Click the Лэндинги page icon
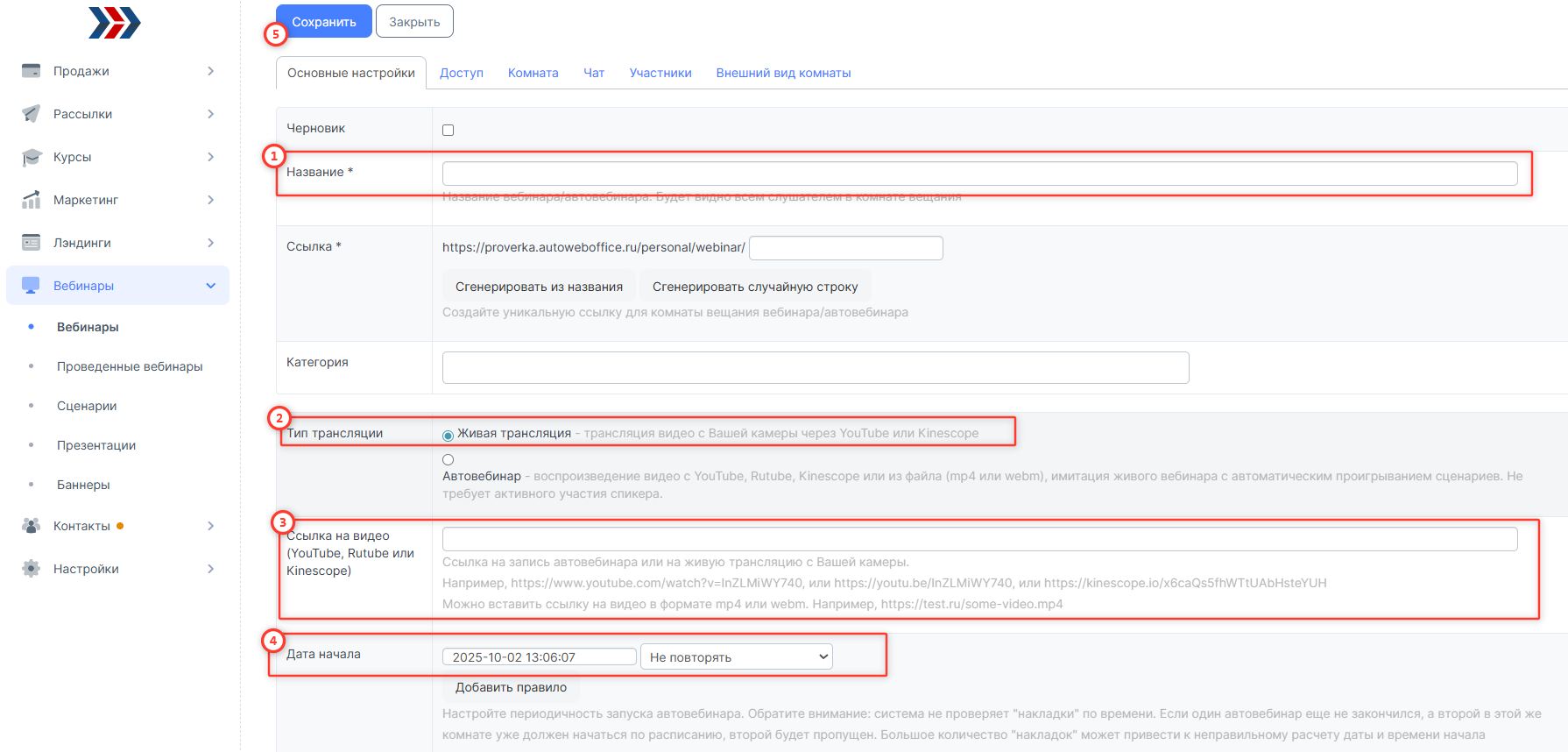Image resolution: width=1568 pixels, height=752 pixels. pyautogui.click(x=31, y=243)
